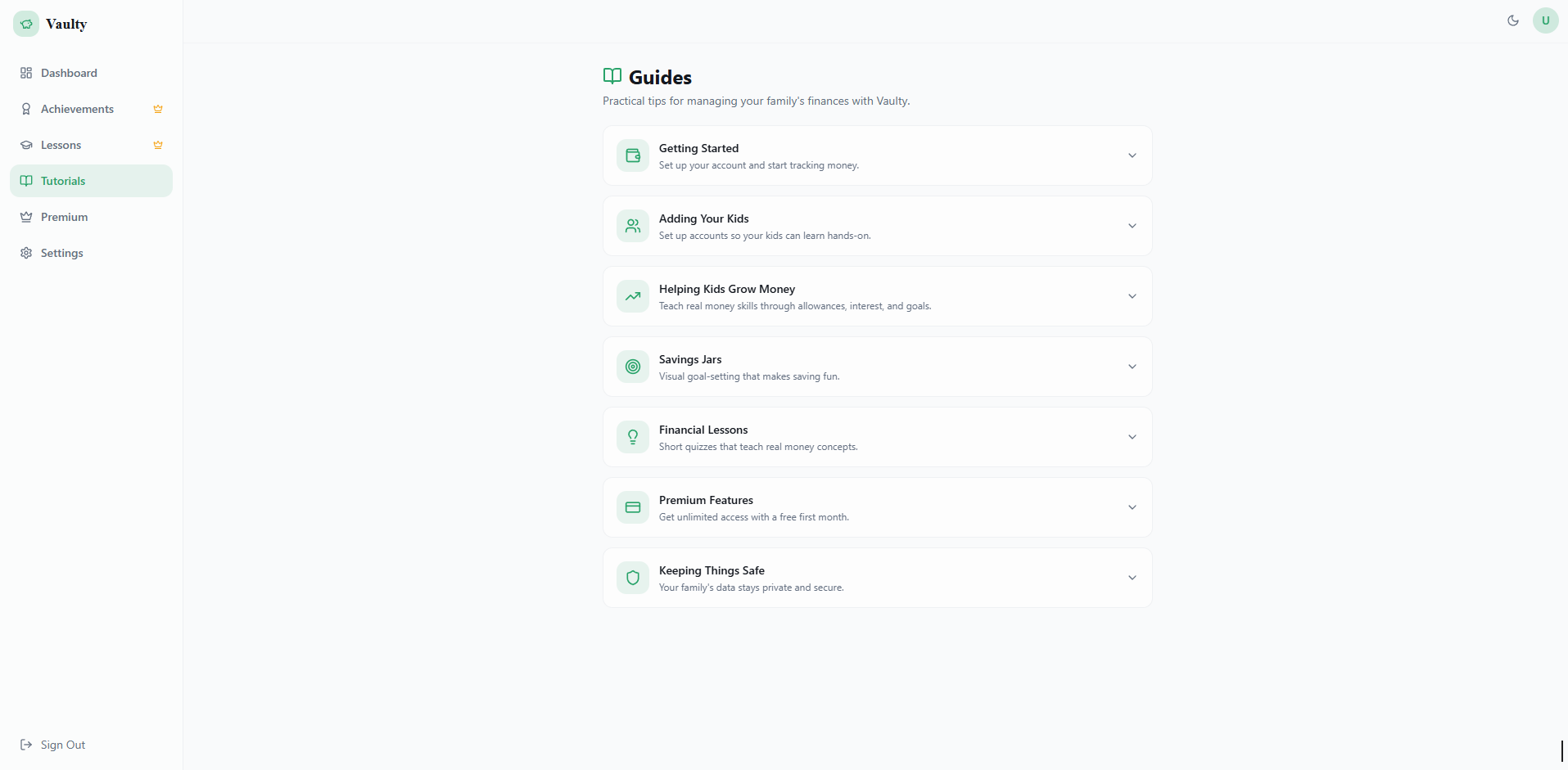
Task: Expand the Getting Started guide
Action: pos(1132,155)
